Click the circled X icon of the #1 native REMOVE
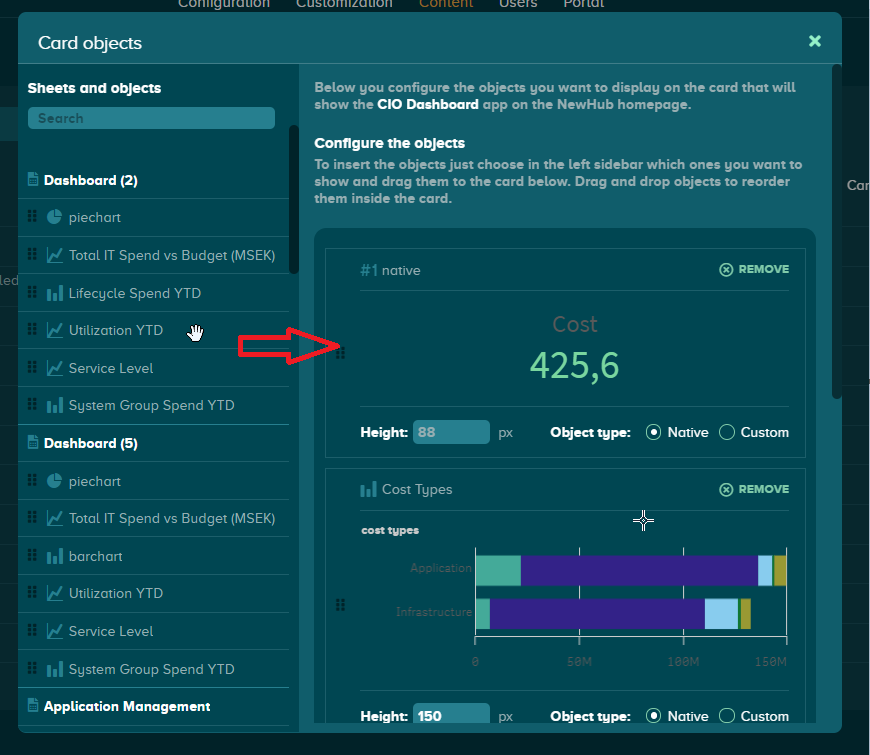 [726, 270]
